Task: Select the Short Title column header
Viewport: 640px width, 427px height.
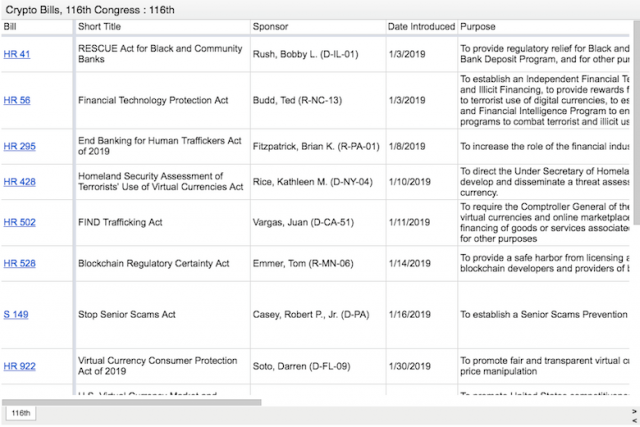Action: pos(162,27)
